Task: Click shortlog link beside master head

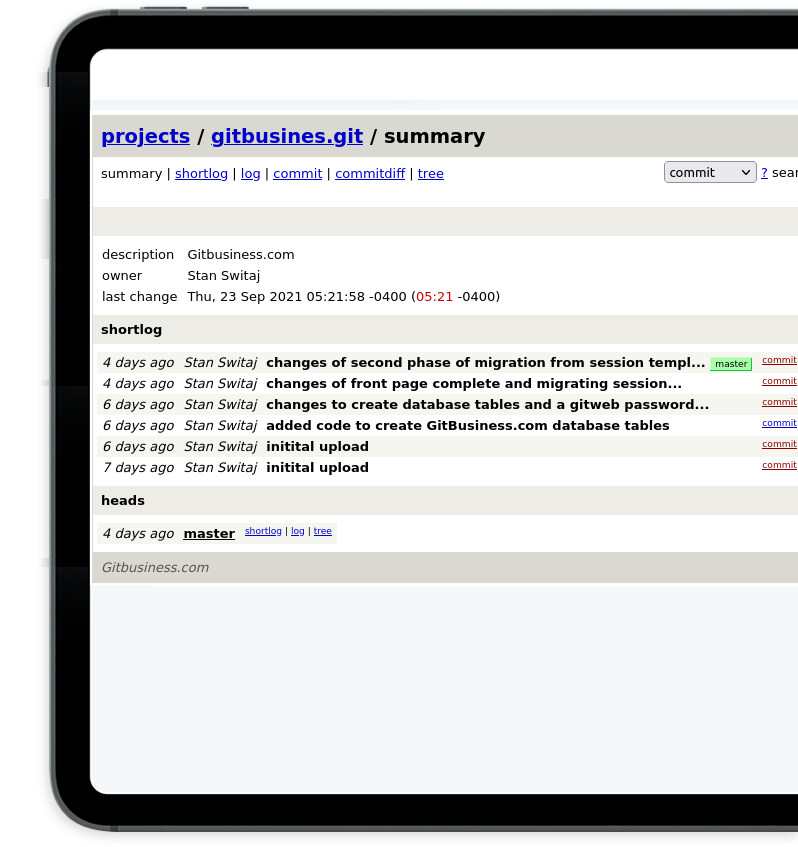Action: click(263, 531)
